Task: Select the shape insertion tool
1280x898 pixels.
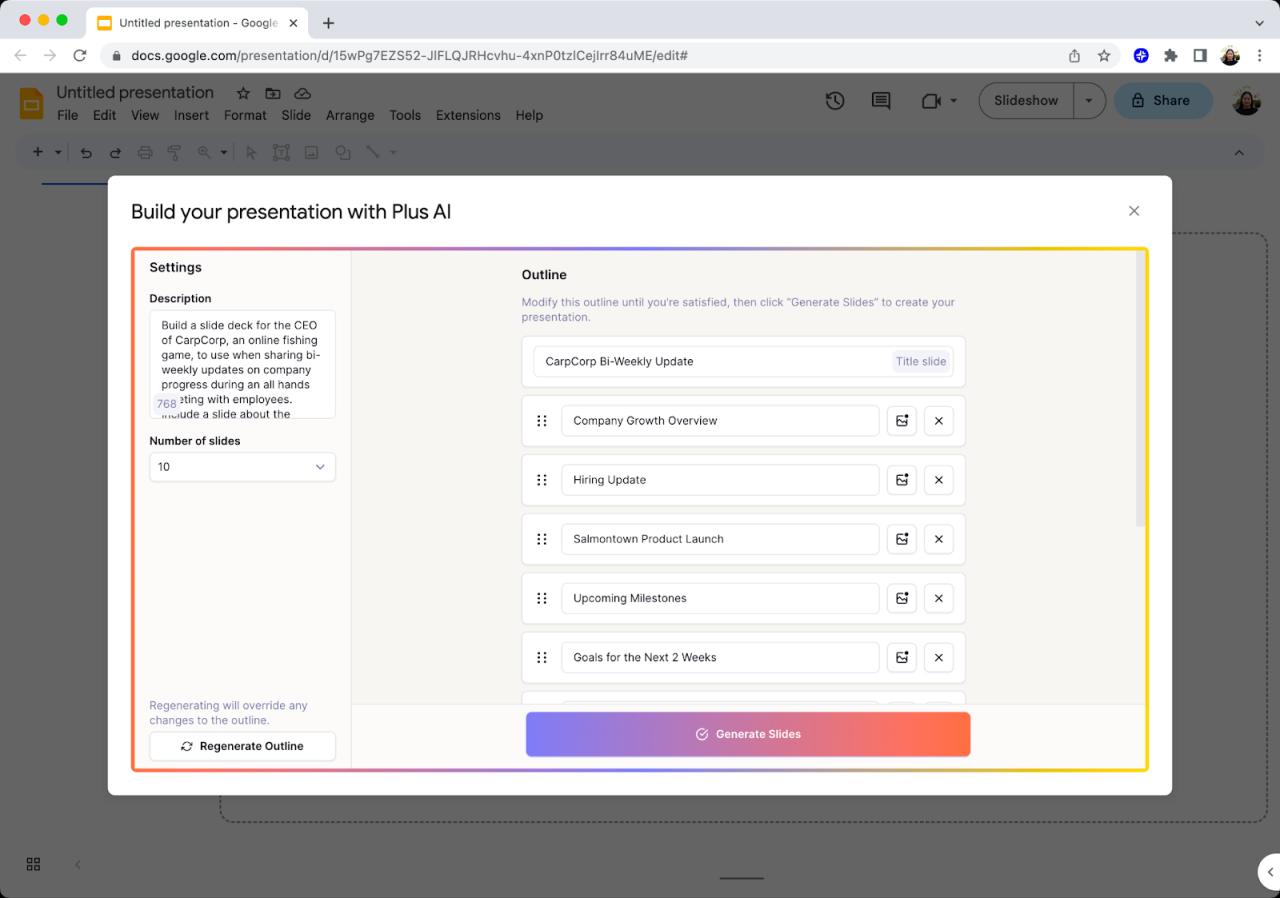Action: click(341, 152)
